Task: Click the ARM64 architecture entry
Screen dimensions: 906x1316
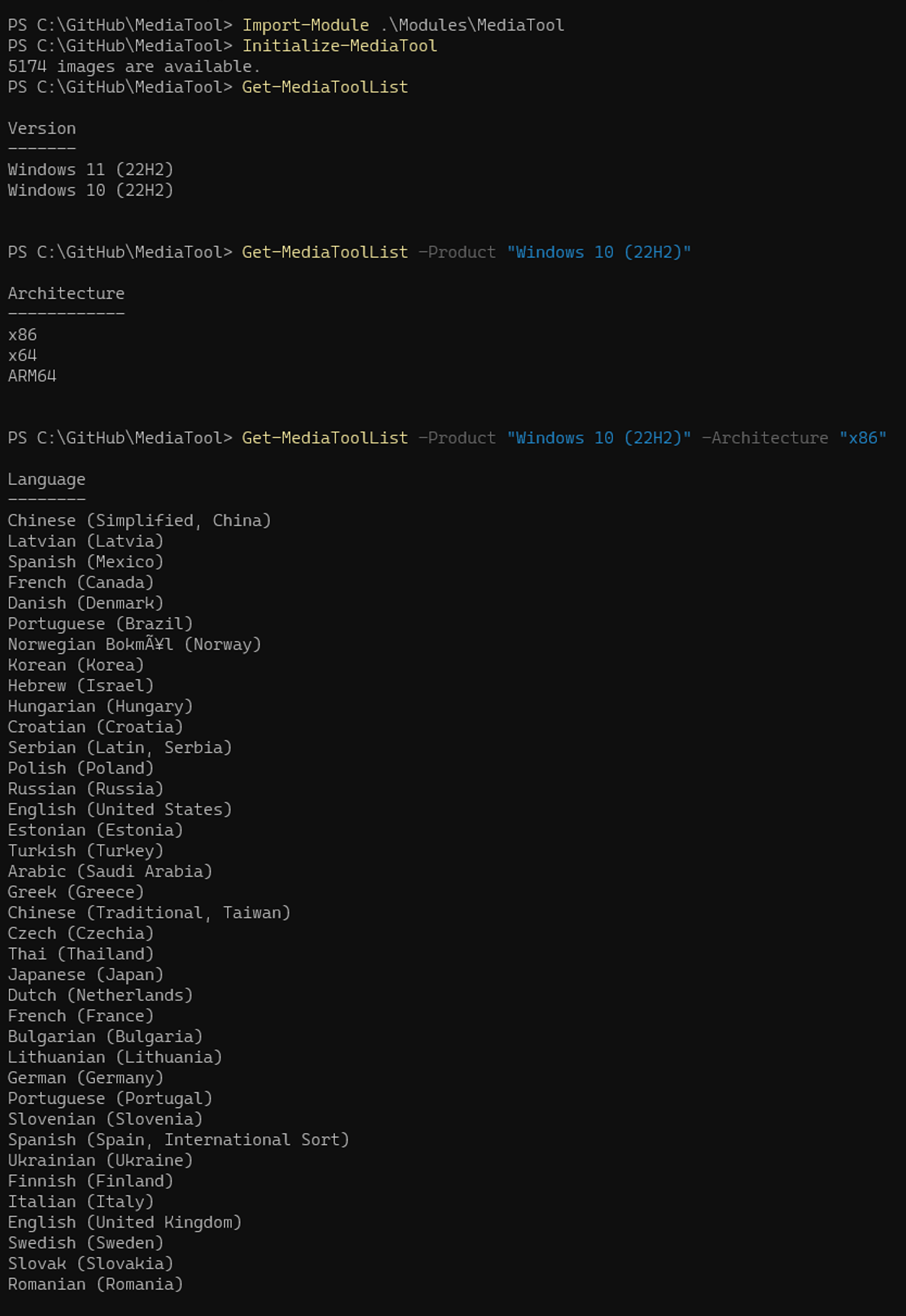Action: click(x=33, y=377)
